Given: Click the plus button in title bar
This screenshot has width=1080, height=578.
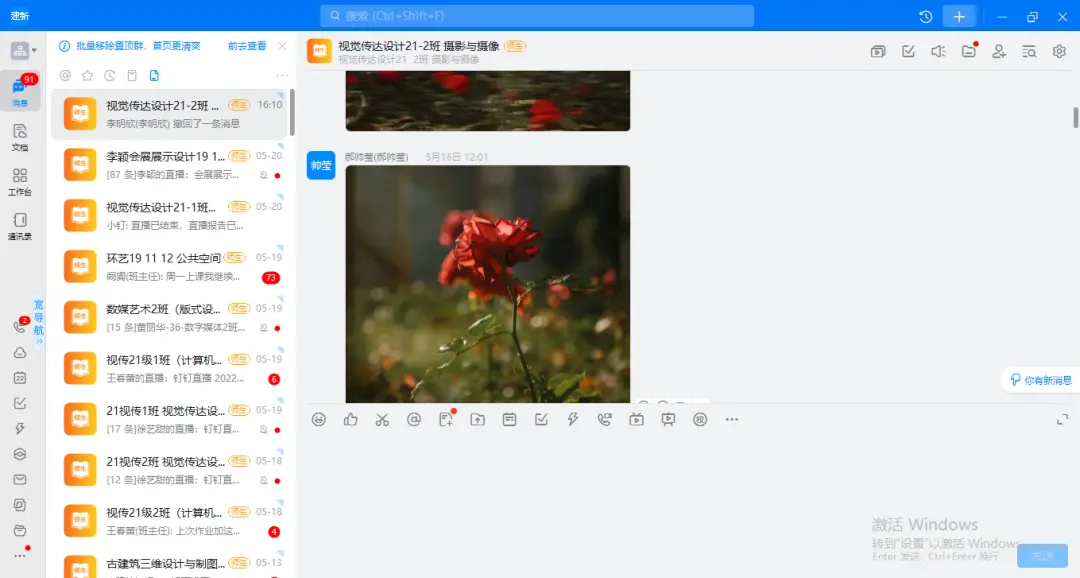Looking at the screenshot, I should click(x=959, y=17).
